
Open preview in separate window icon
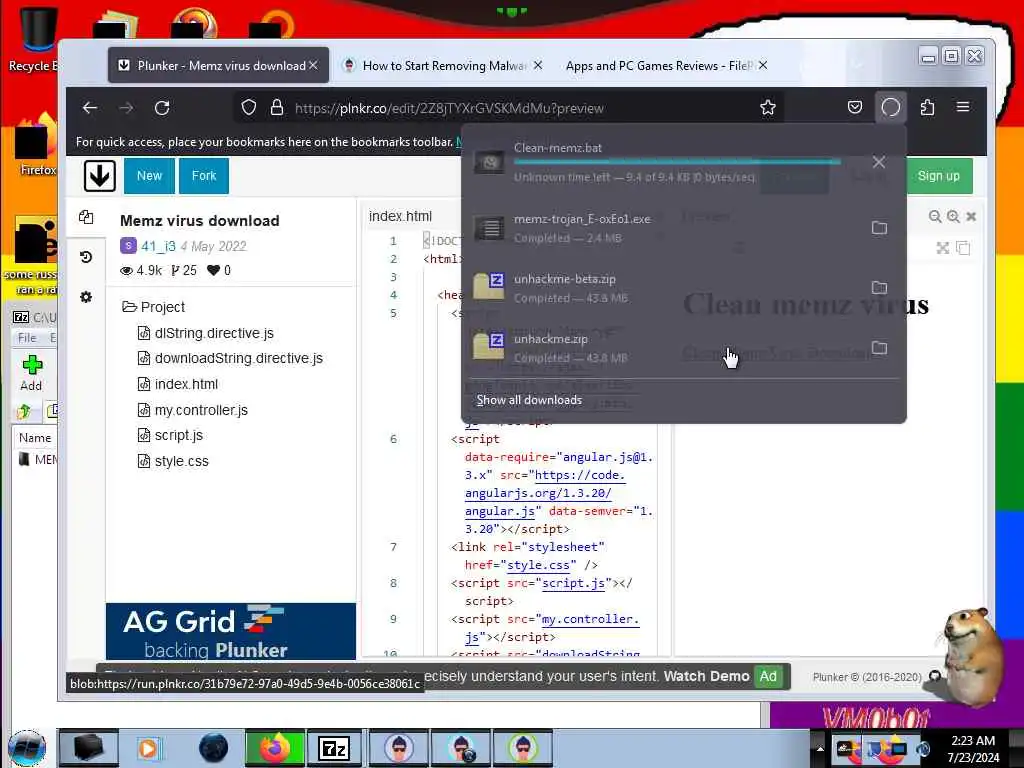(963, 248)
